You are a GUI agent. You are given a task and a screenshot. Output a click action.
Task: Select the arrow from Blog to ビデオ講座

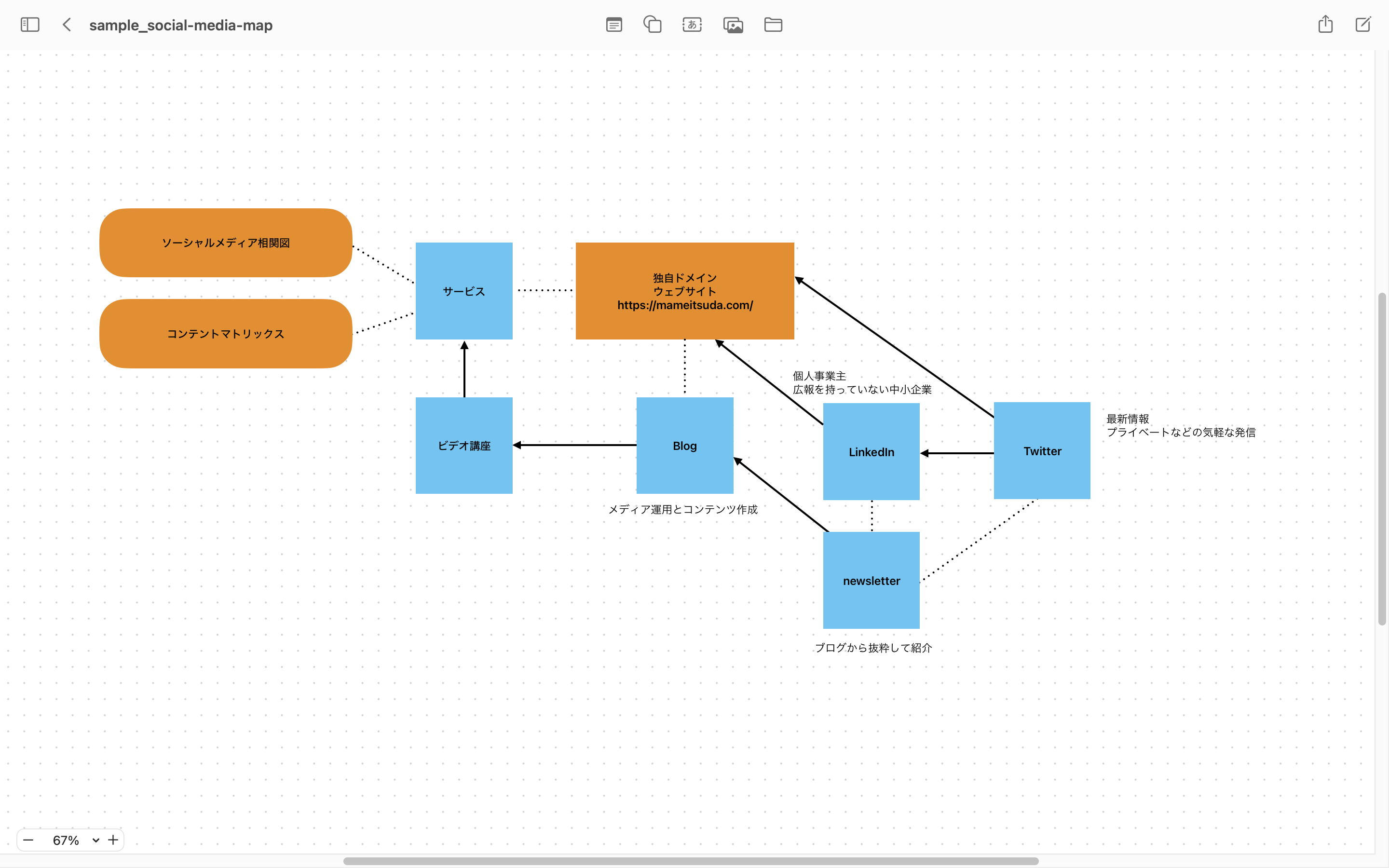(574, 445)
